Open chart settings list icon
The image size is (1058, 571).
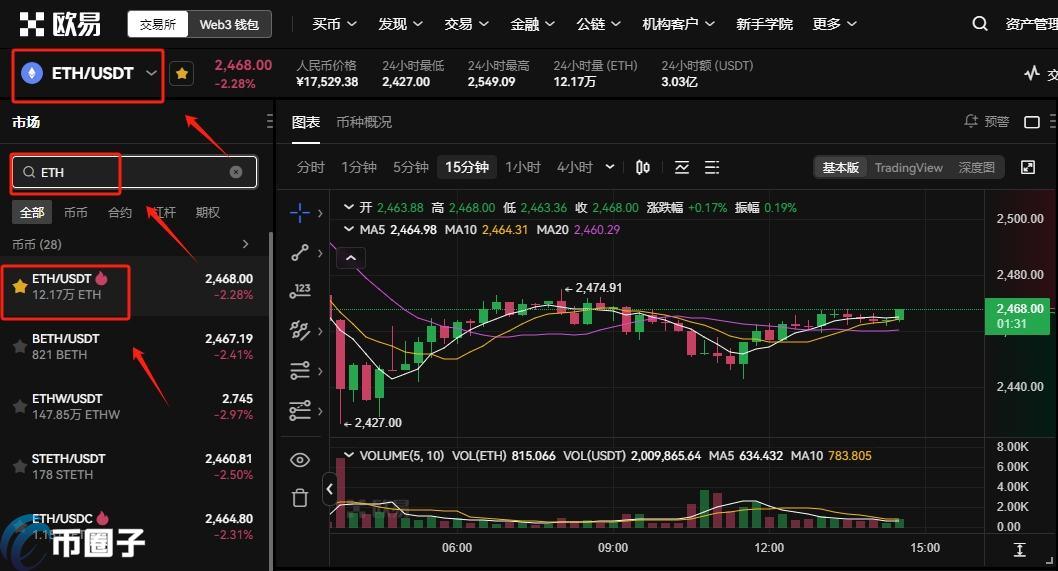(x=712, y=167)
